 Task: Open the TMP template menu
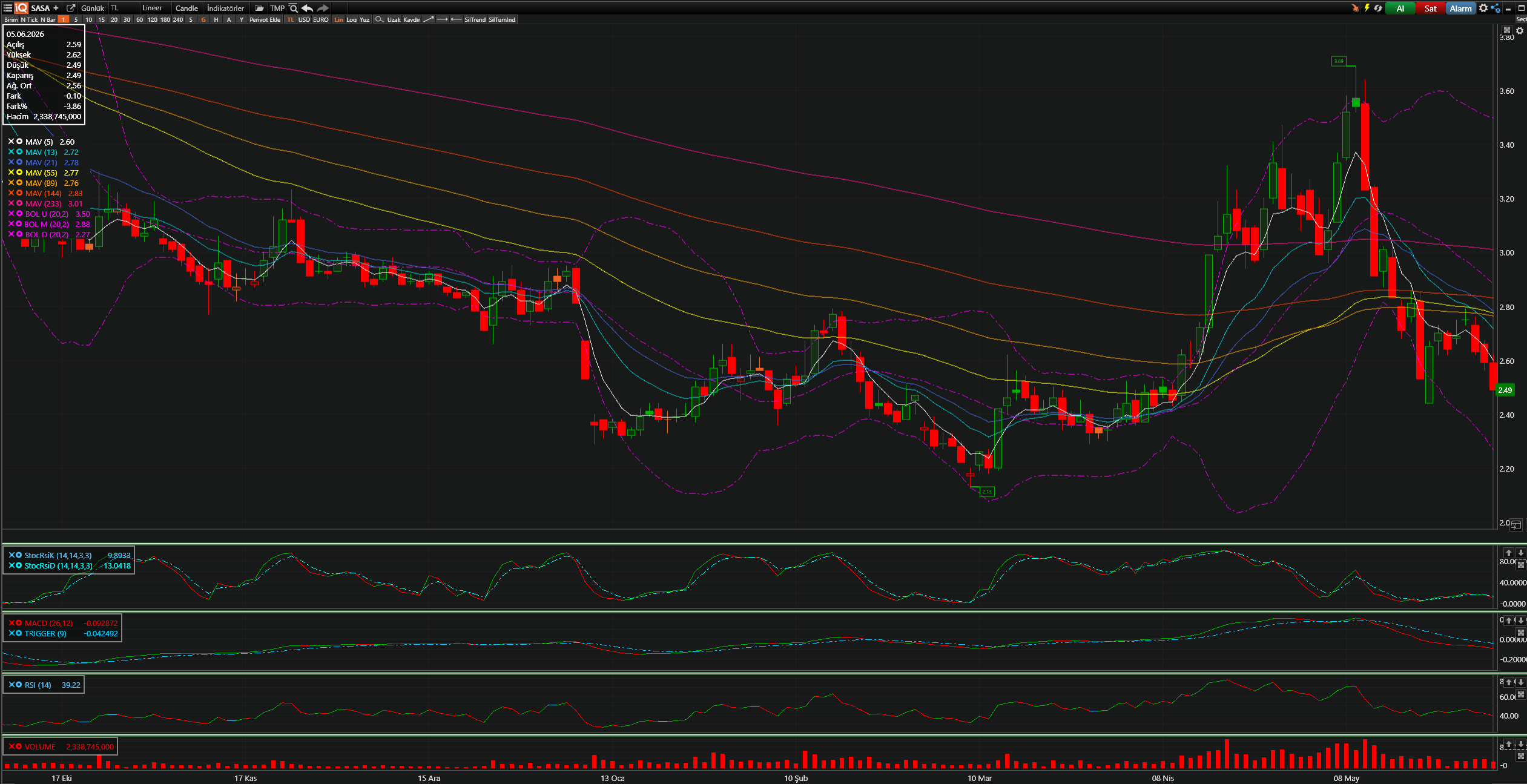point(277,8)
